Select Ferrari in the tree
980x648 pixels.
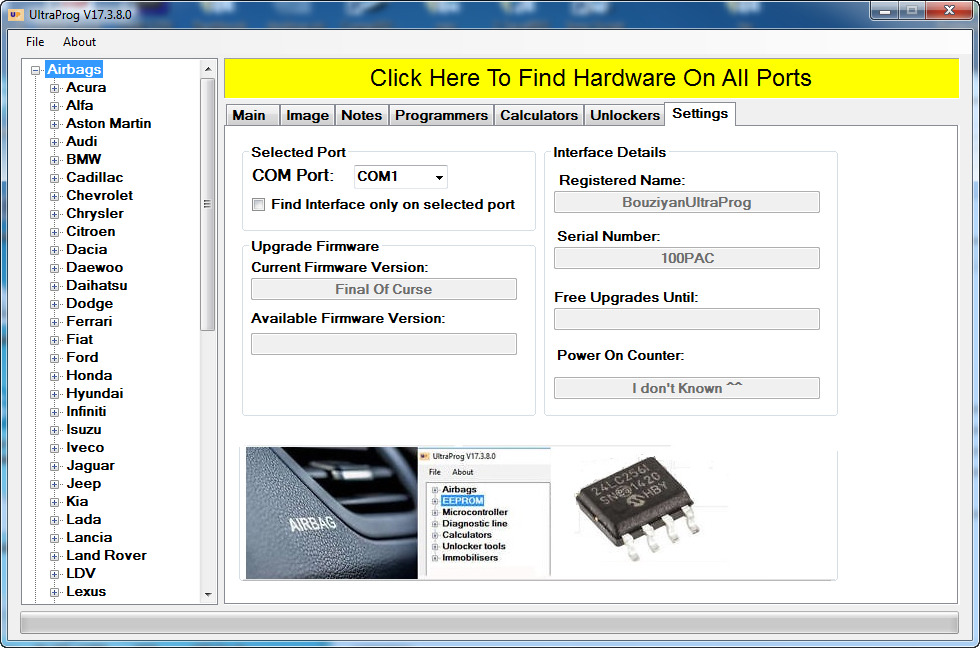click(x=89, y=322)
